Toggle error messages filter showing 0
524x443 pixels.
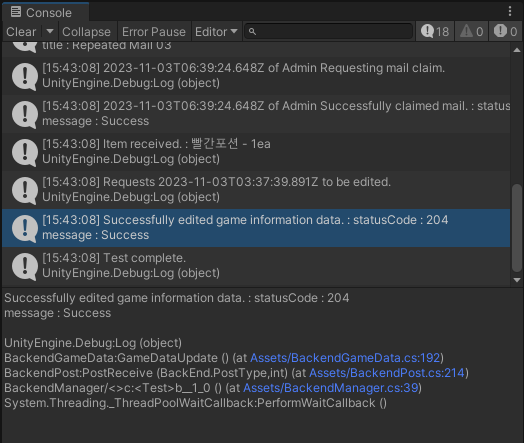[x=506, y=32]
